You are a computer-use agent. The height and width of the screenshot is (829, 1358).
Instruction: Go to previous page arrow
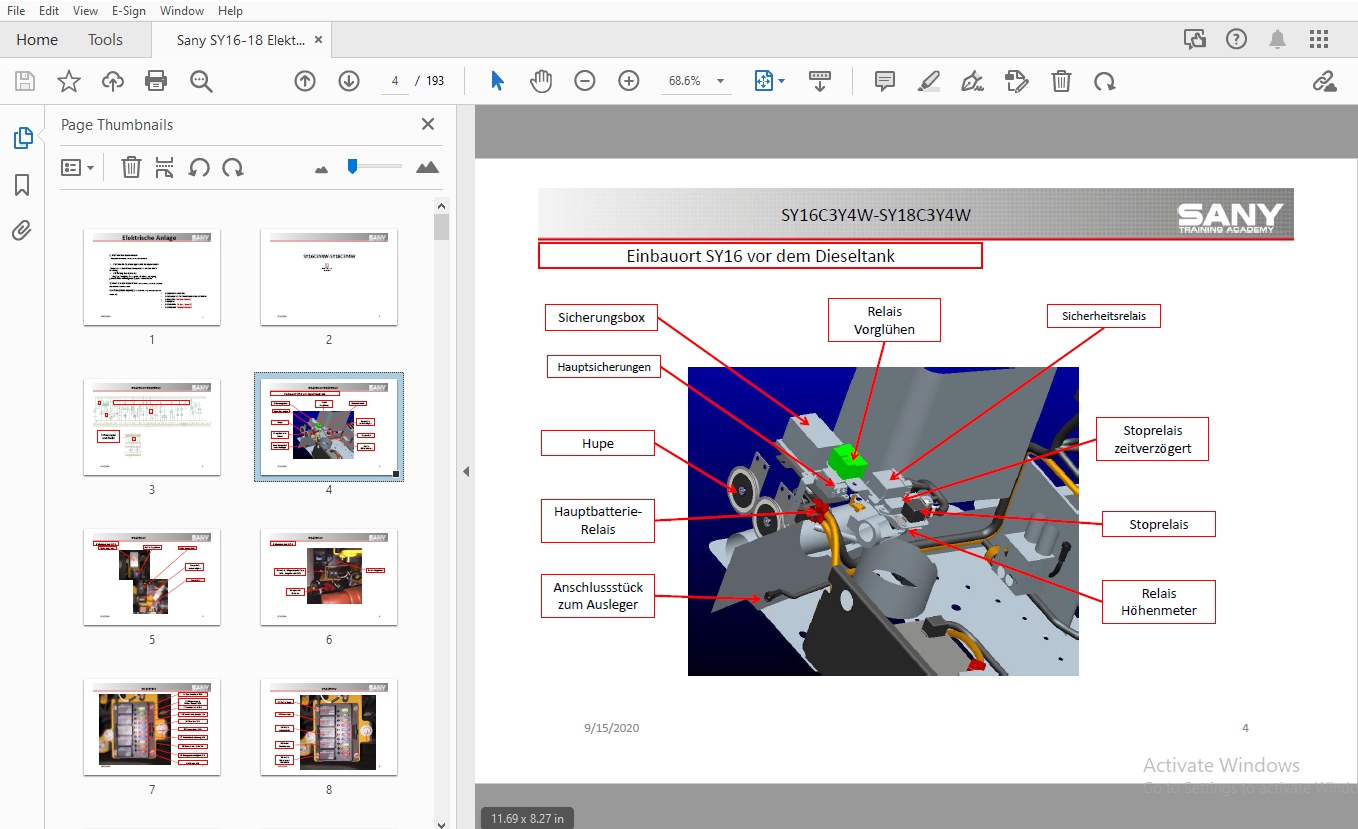pyautogui.click(x=305, y=81)
